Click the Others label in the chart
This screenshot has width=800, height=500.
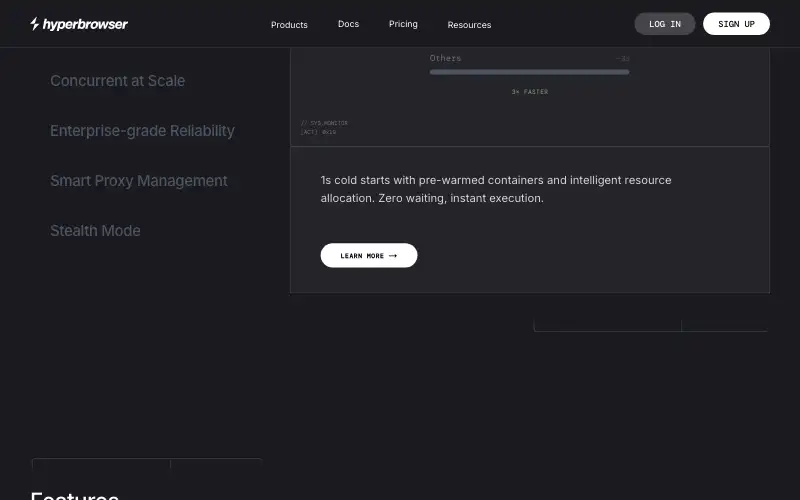[x=445, y=58]
